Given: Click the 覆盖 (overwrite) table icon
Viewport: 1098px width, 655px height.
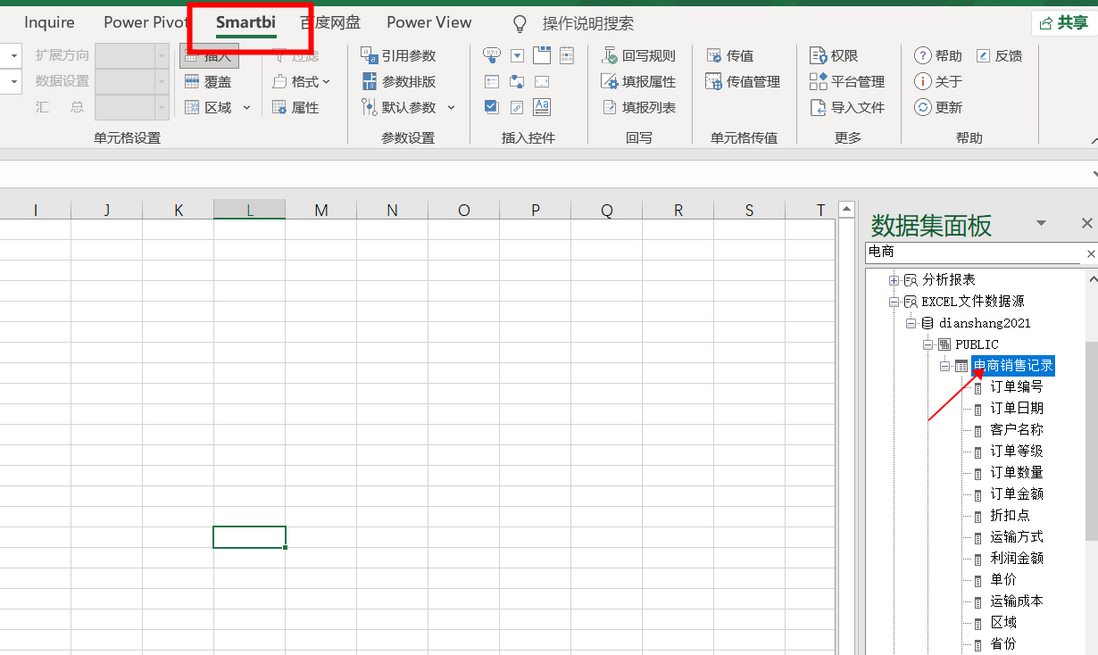Looking at the screenshot, I should point(192,82).
